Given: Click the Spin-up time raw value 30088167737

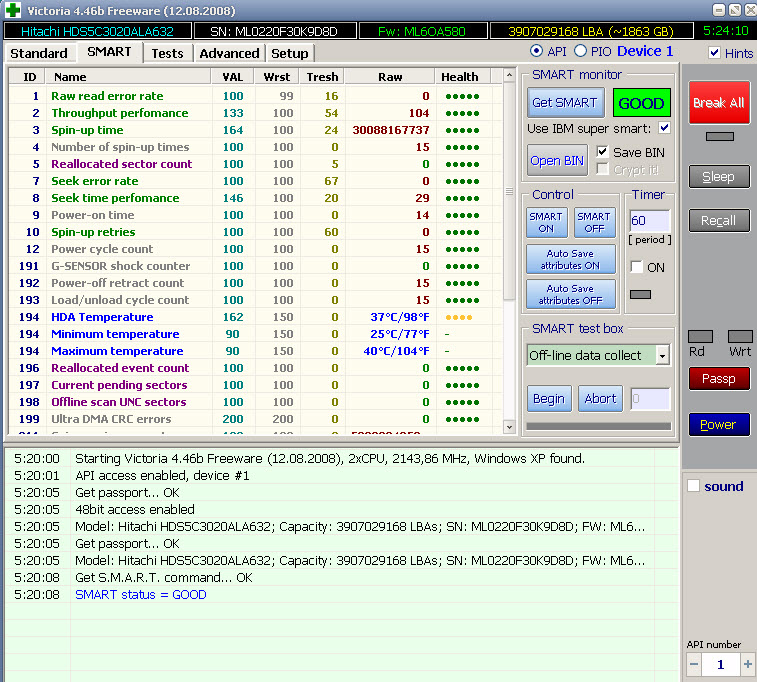Looking at the screenshot, I should pyautogui.click(x=391, y=130).
